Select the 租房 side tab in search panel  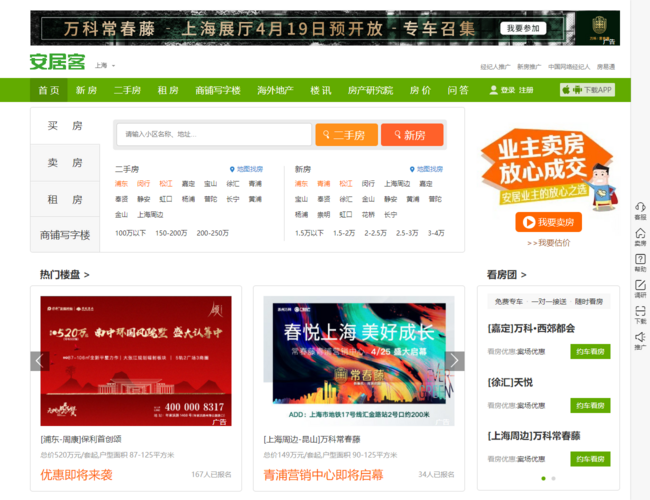pos(65,199)
